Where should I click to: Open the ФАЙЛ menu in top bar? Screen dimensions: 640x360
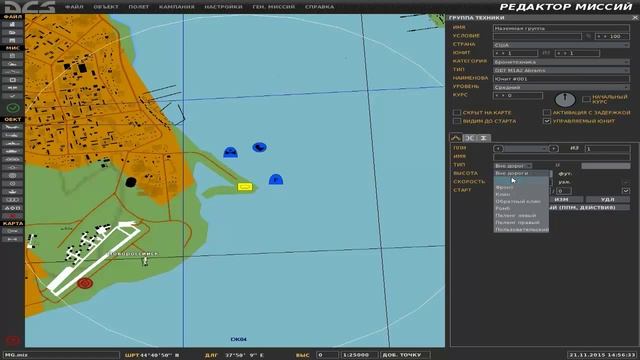[74, 7]
